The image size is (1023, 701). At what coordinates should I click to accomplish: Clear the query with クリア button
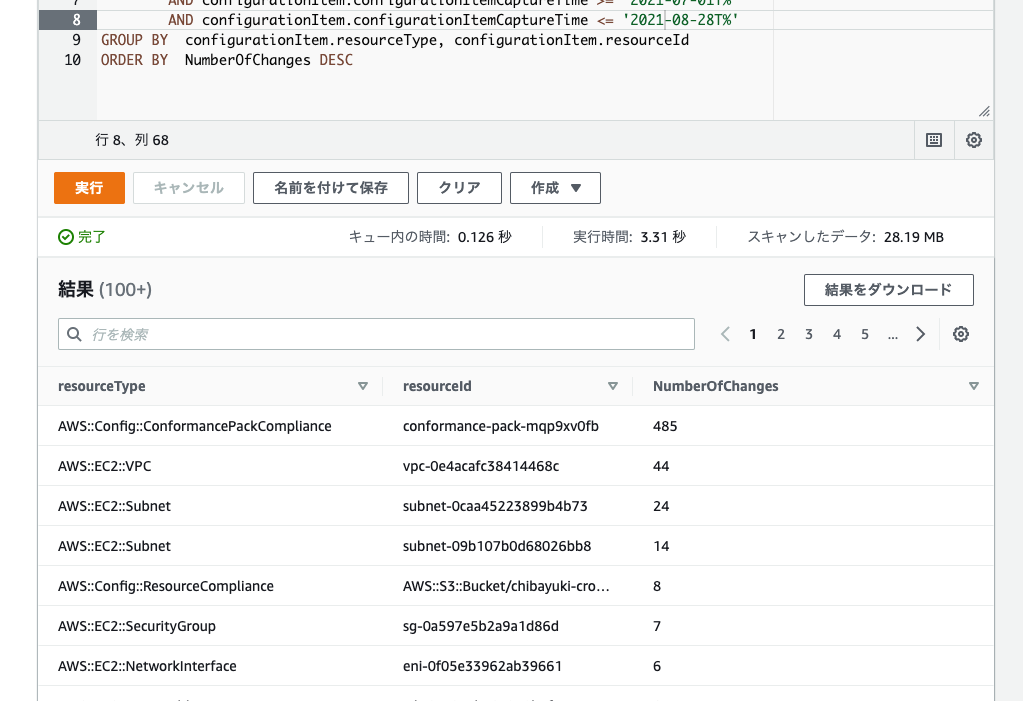(x=459, y=188)
